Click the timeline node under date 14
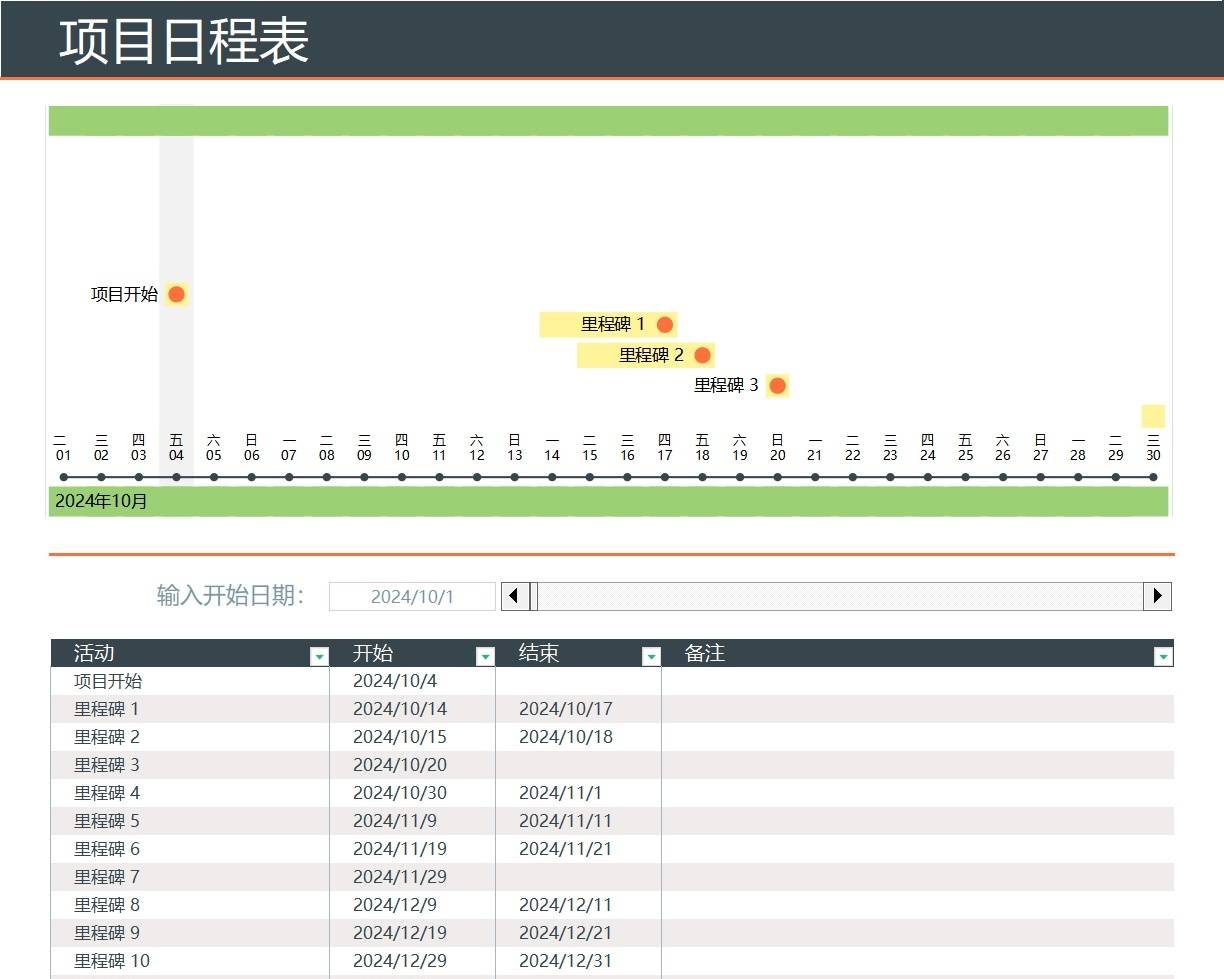Image resolution: width=1224 pixels, height=979 pixels. pos(552,477)
